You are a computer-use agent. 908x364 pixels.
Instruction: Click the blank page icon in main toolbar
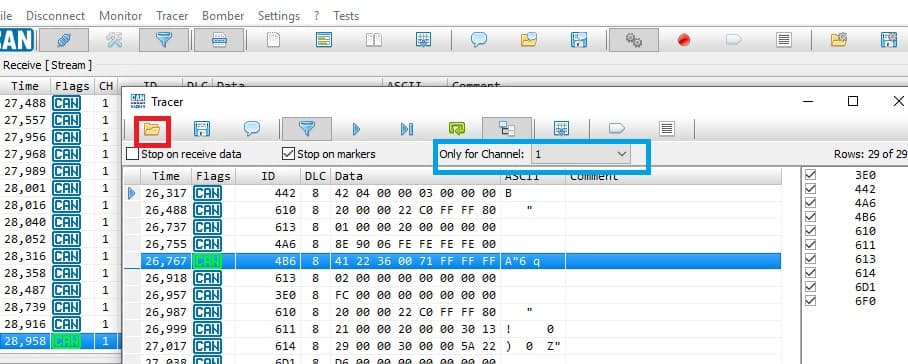point(273,40)
